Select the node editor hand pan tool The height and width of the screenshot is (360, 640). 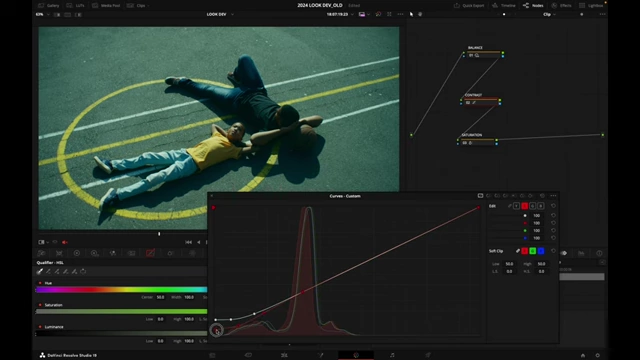pos(420,14)
